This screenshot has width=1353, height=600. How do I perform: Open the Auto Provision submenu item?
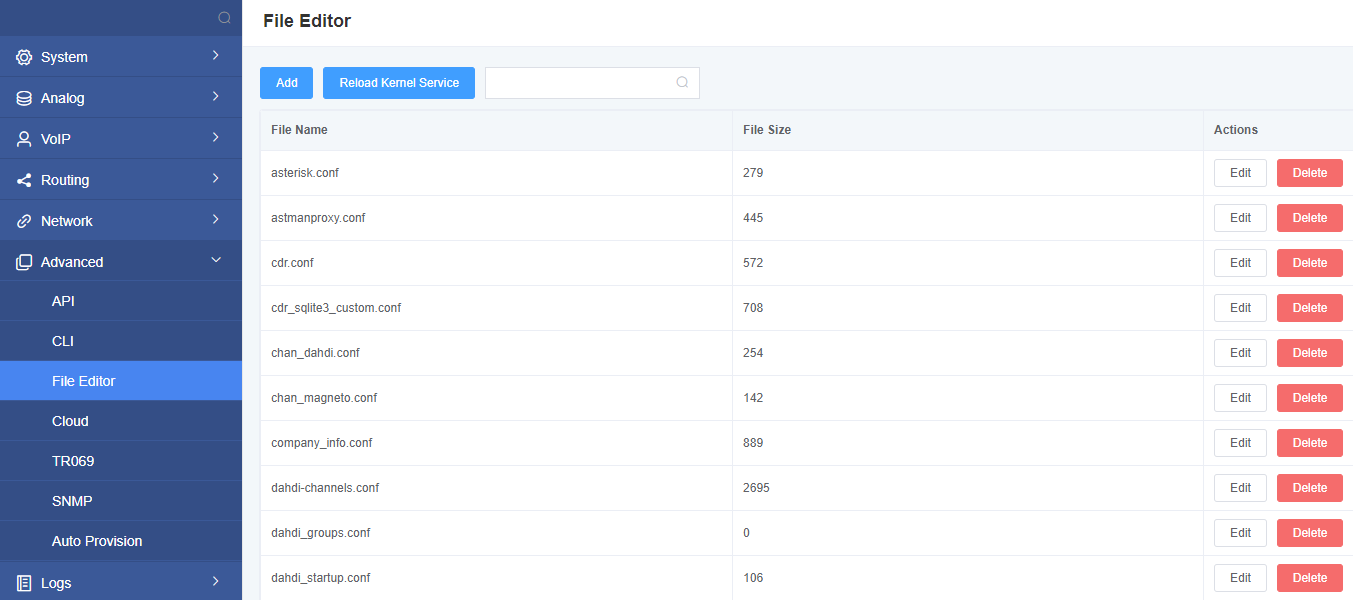pos(121,541)
